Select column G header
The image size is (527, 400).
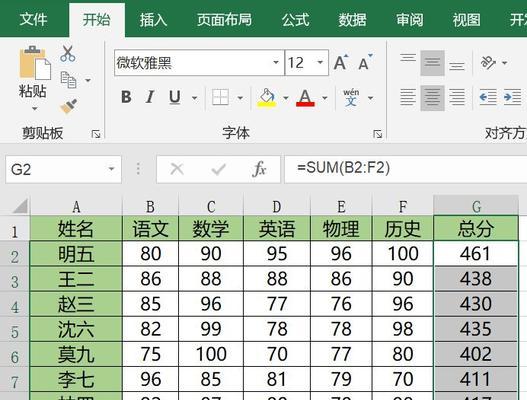pyautogui.click(x=476, y=206)
